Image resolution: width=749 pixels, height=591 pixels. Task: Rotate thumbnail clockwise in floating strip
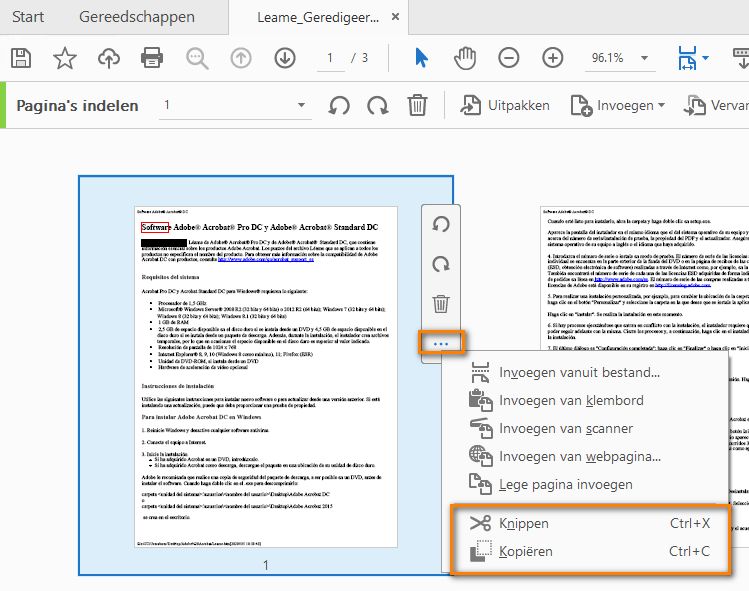(x=440, y=264)
